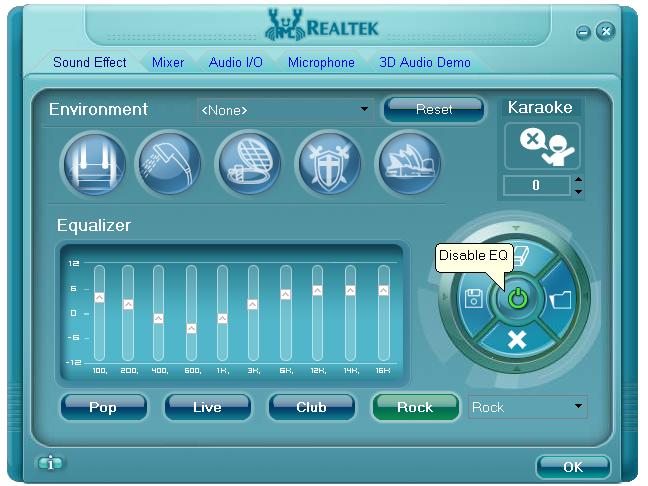This screenshot has height=486, width=648.
Task: Click the 600 Hz equalizer slider handle
Action: pos(191,329)
